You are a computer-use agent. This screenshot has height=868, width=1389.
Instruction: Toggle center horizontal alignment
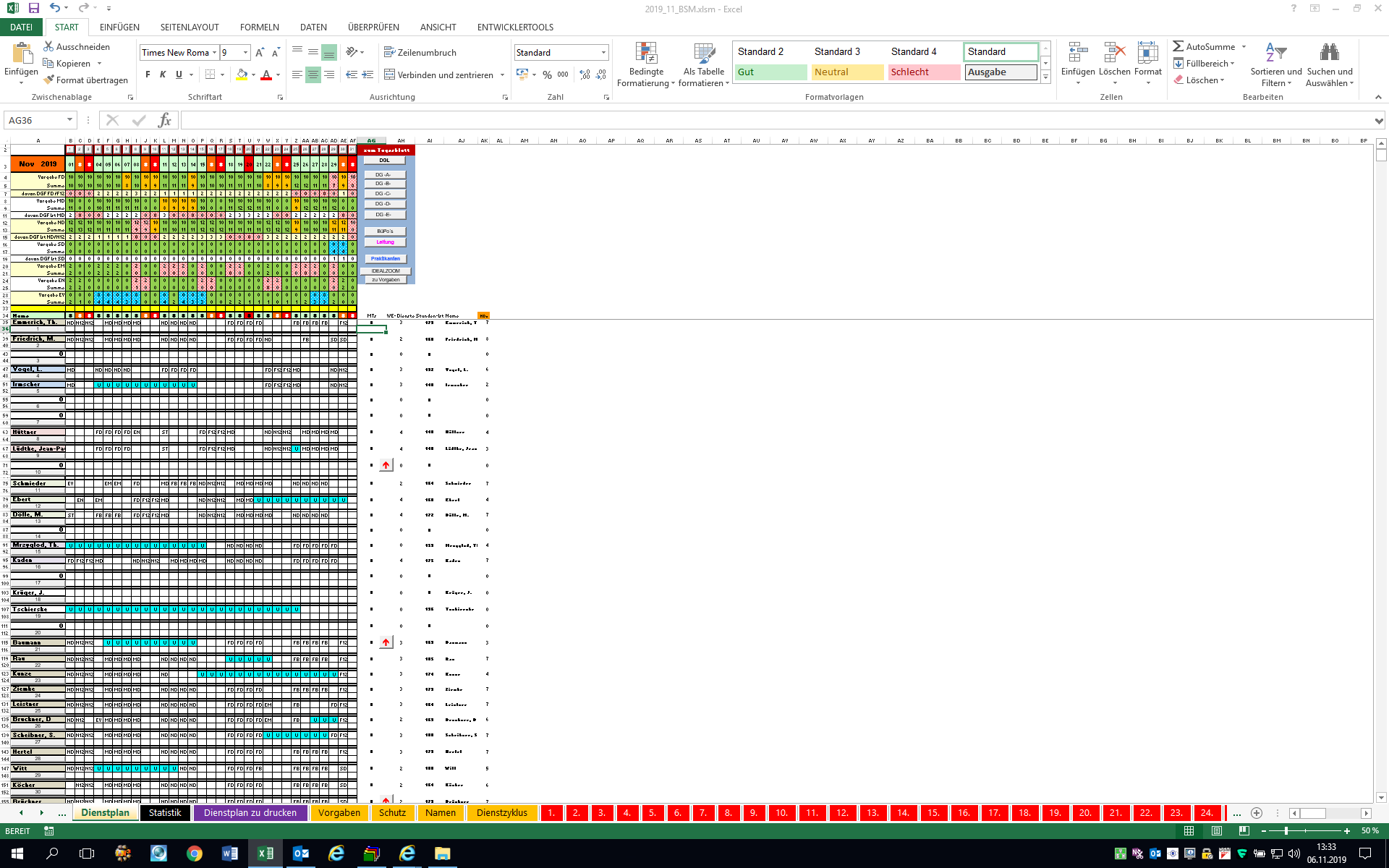coord(313,75)
